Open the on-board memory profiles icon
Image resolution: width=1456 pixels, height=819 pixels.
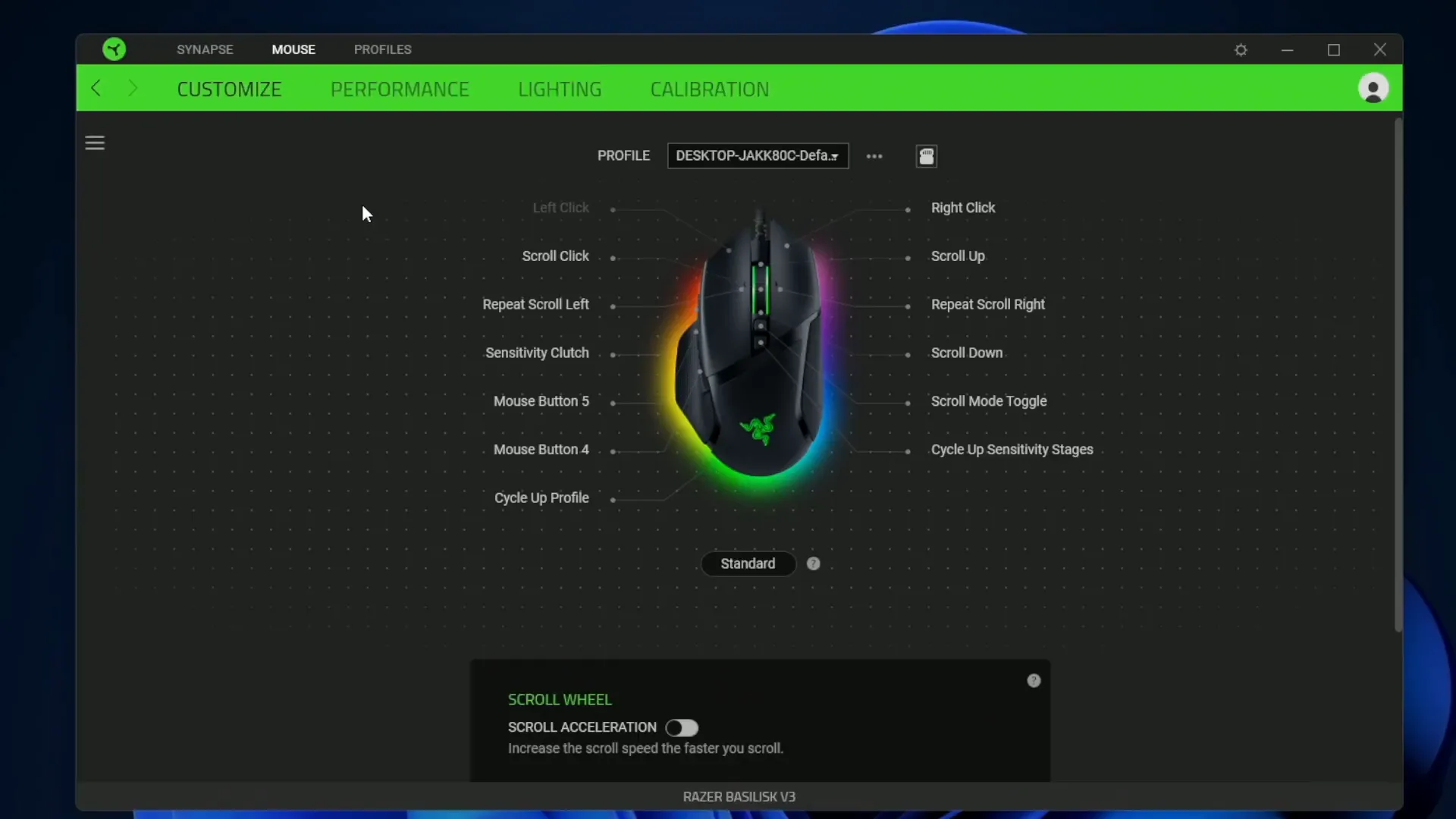pyautogui.click(x=927, y=156)
